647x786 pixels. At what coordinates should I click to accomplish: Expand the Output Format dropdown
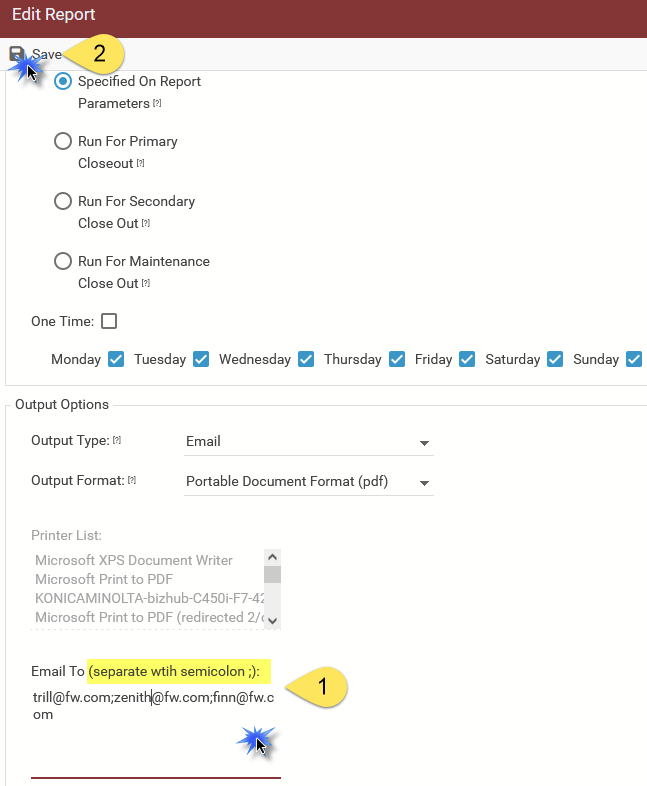pyautogui.click(x=309, y=482)
